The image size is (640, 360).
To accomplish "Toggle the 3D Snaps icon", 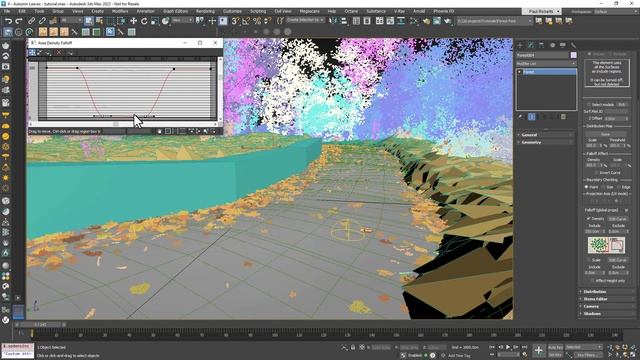I will click(235, 20).
